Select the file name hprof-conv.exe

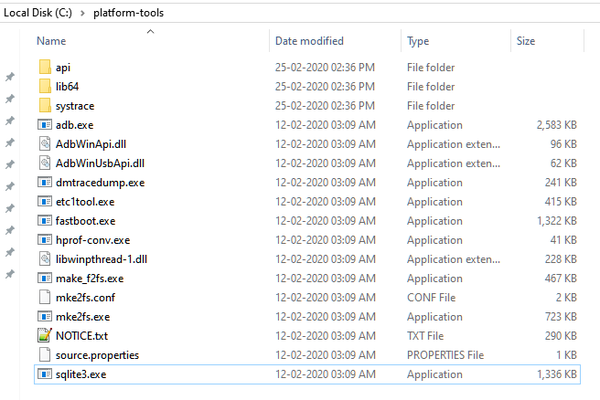coord(93,240)
